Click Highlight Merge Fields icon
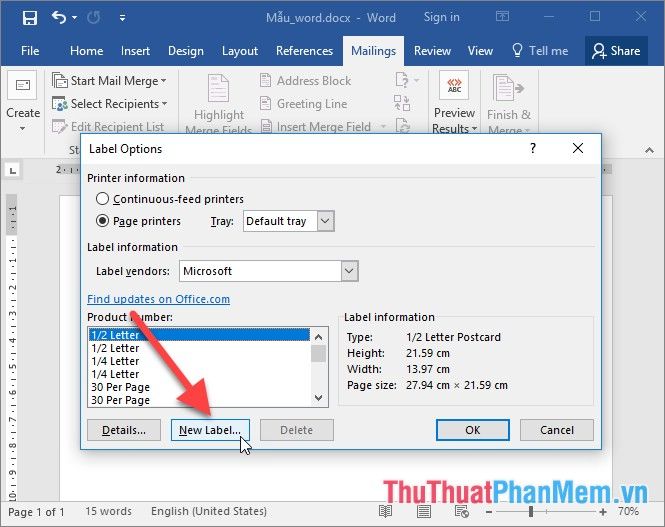 (x=219, y=88)
